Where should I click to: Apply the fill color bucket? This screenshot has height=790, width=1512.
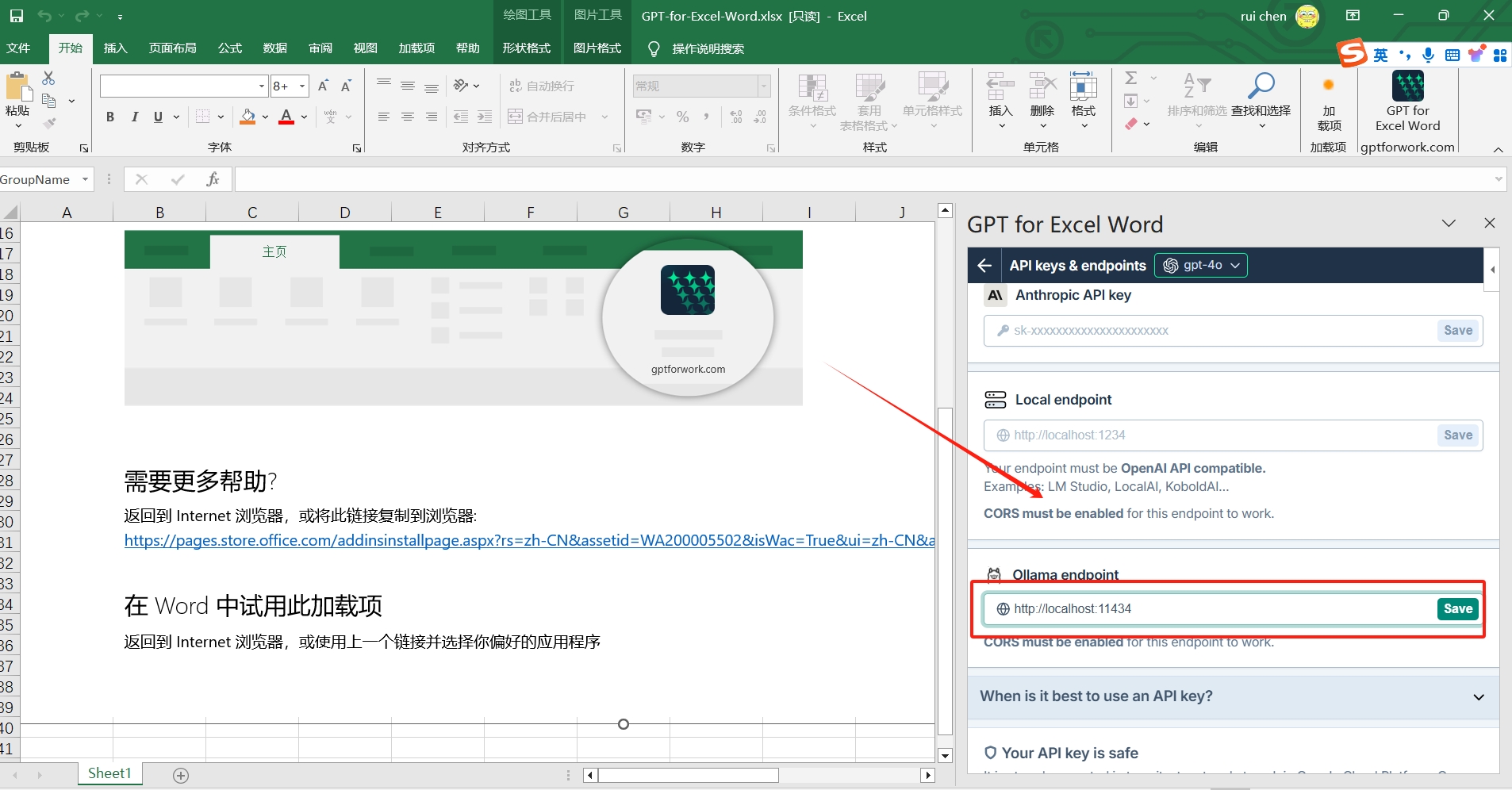tap(248, 117)
